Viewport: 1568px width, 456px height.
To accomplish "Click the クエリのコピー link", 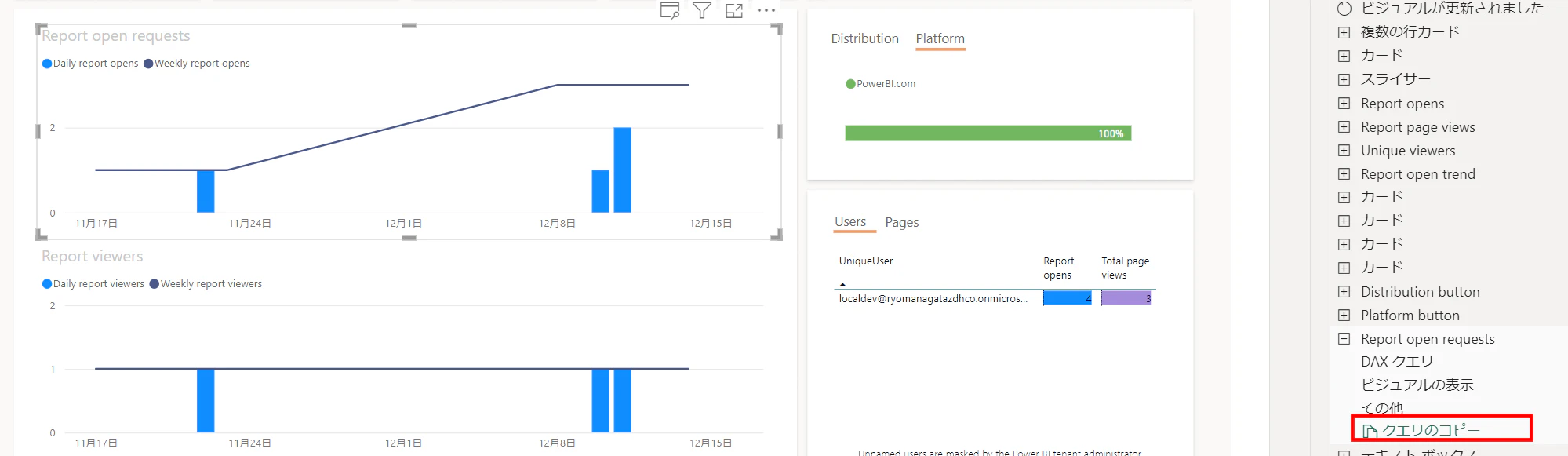I will [1431, 431].
